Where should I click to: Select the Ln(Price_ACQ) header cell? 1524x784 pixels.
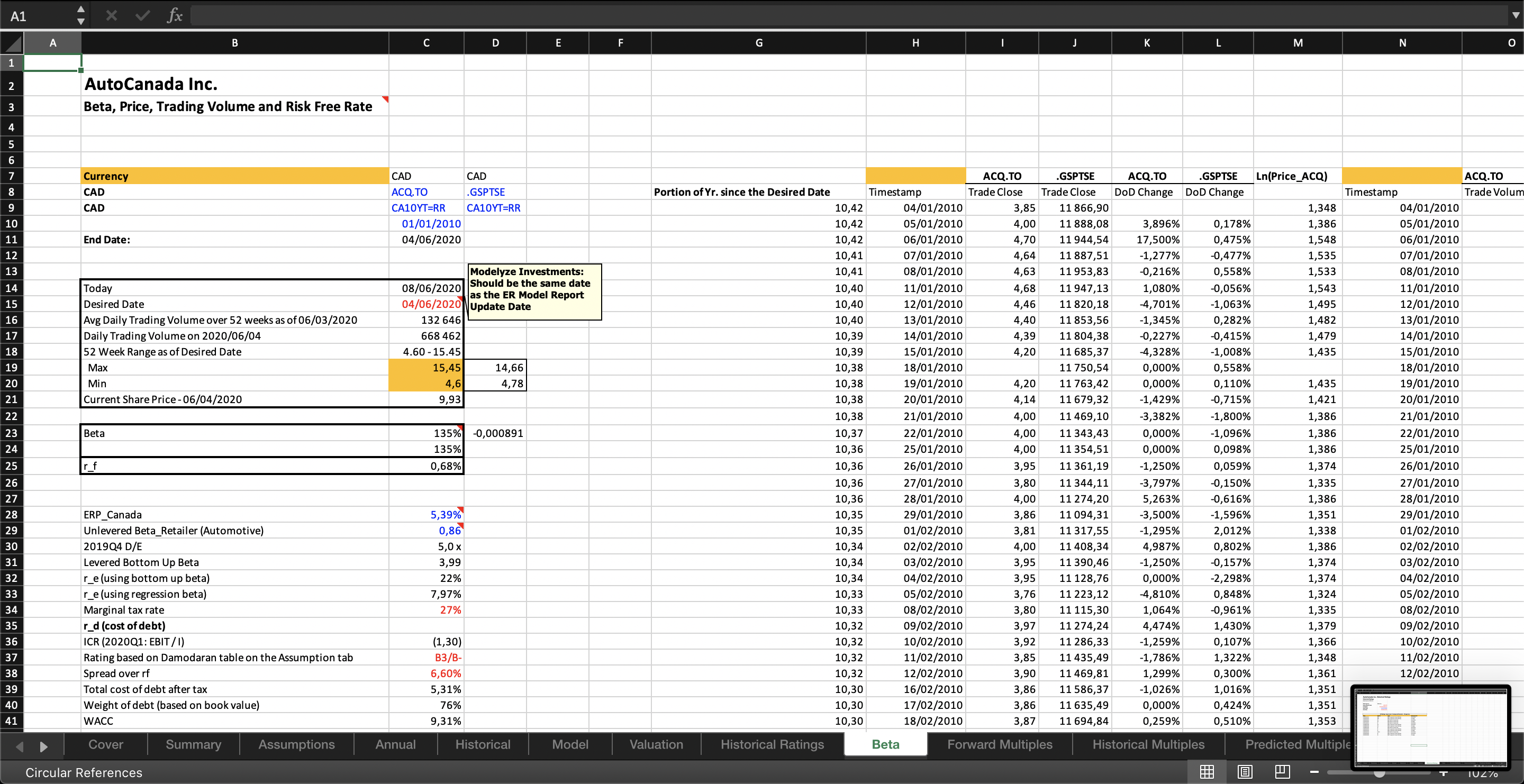(x=1298, y=176)
